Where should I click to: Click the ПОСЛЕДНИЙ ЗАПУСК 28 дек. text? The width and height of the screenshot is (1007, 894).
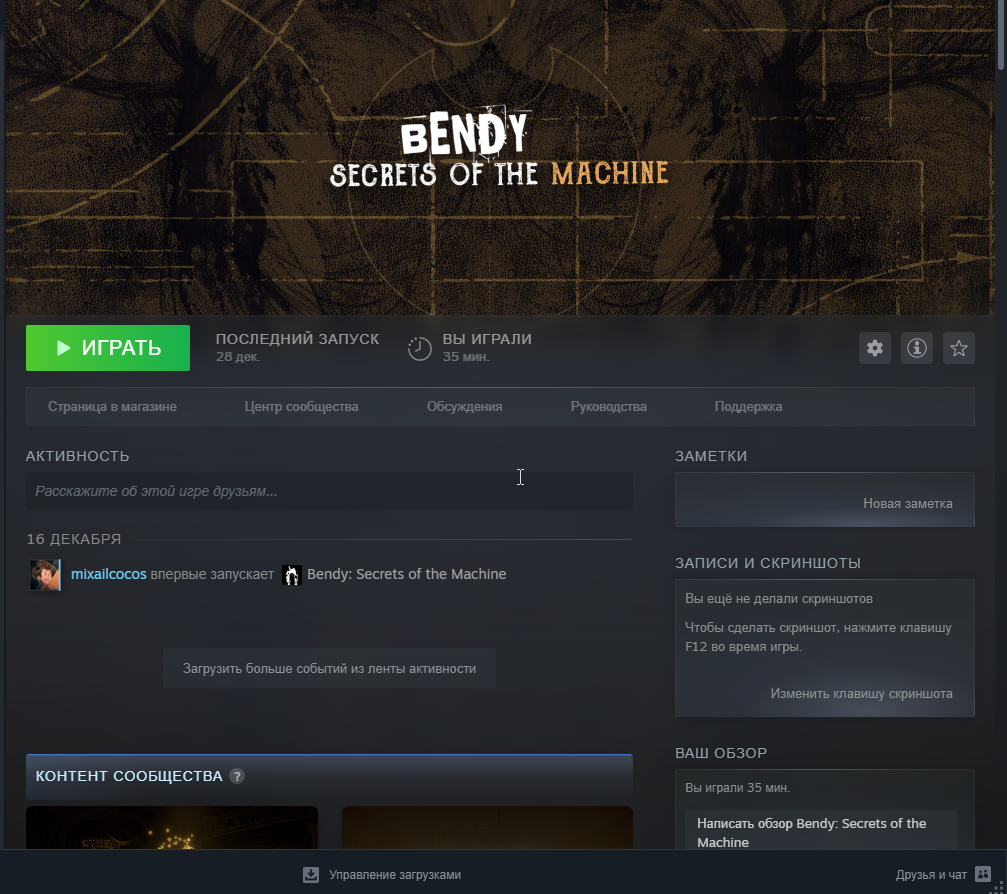coord(297,347)
